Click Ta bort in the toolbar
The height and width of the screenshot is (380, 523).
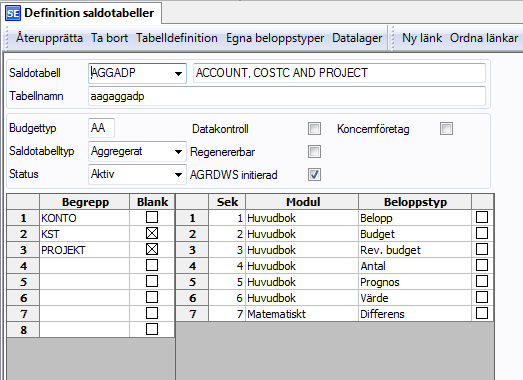(x=109, y=38)
